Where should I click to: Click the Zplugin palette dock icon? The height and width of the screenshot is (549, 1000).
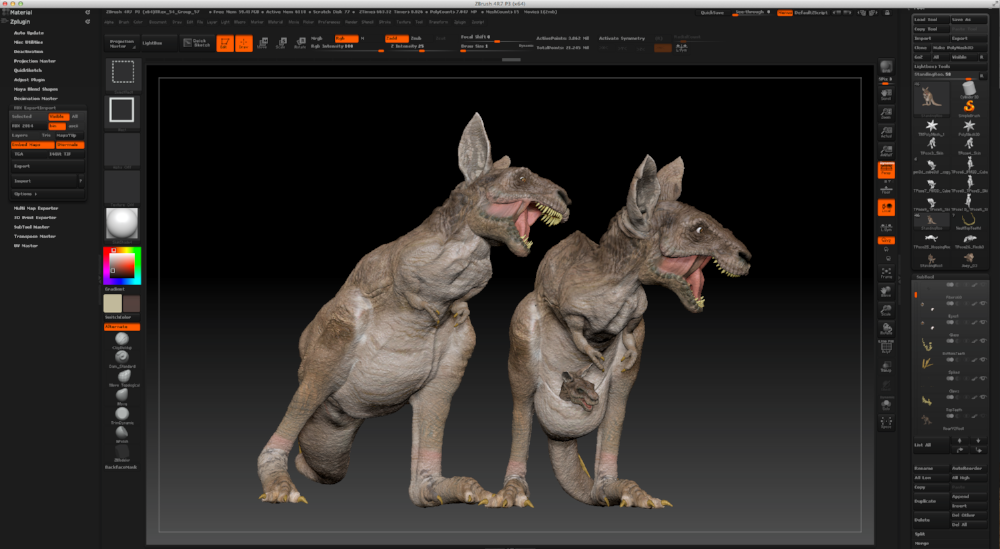(x=87, y=22)
